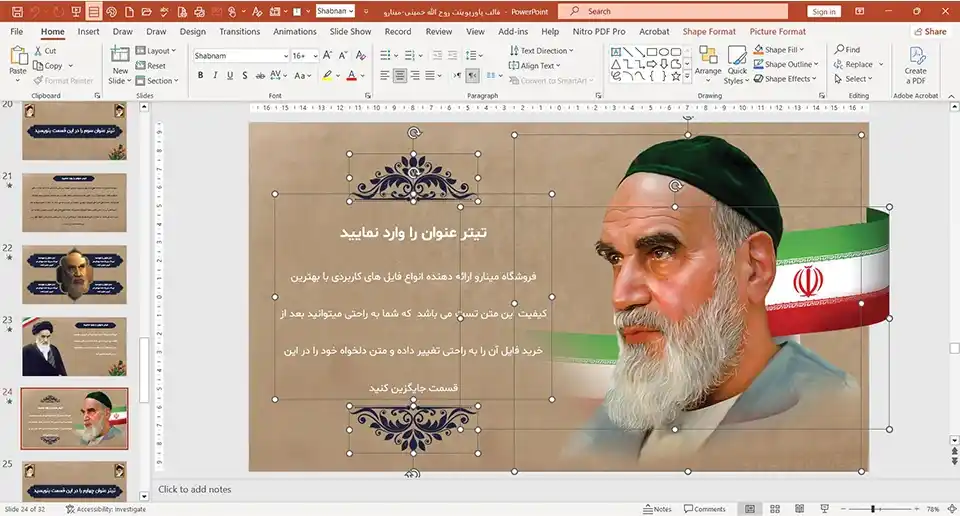
Task: Start slideshow from the status bar icon
Action: pos(825,509)
